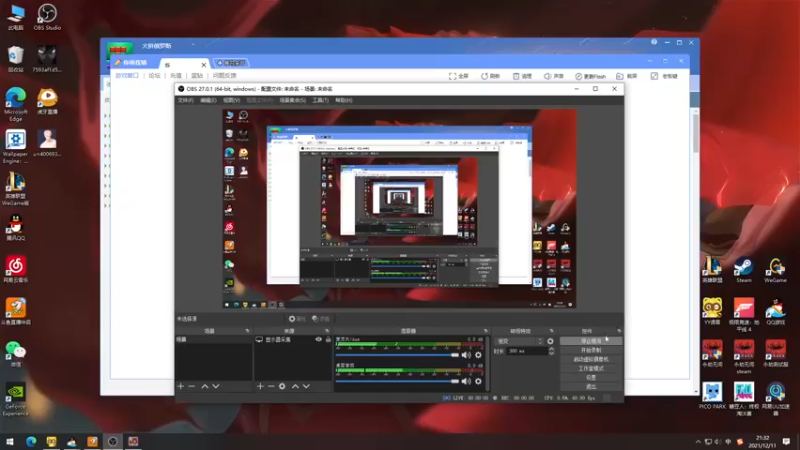Screen dimensions: 800x450
Task: Click Update Flash icon in browser toolbar
Action: pyautogui.click(x=590, y=76)
